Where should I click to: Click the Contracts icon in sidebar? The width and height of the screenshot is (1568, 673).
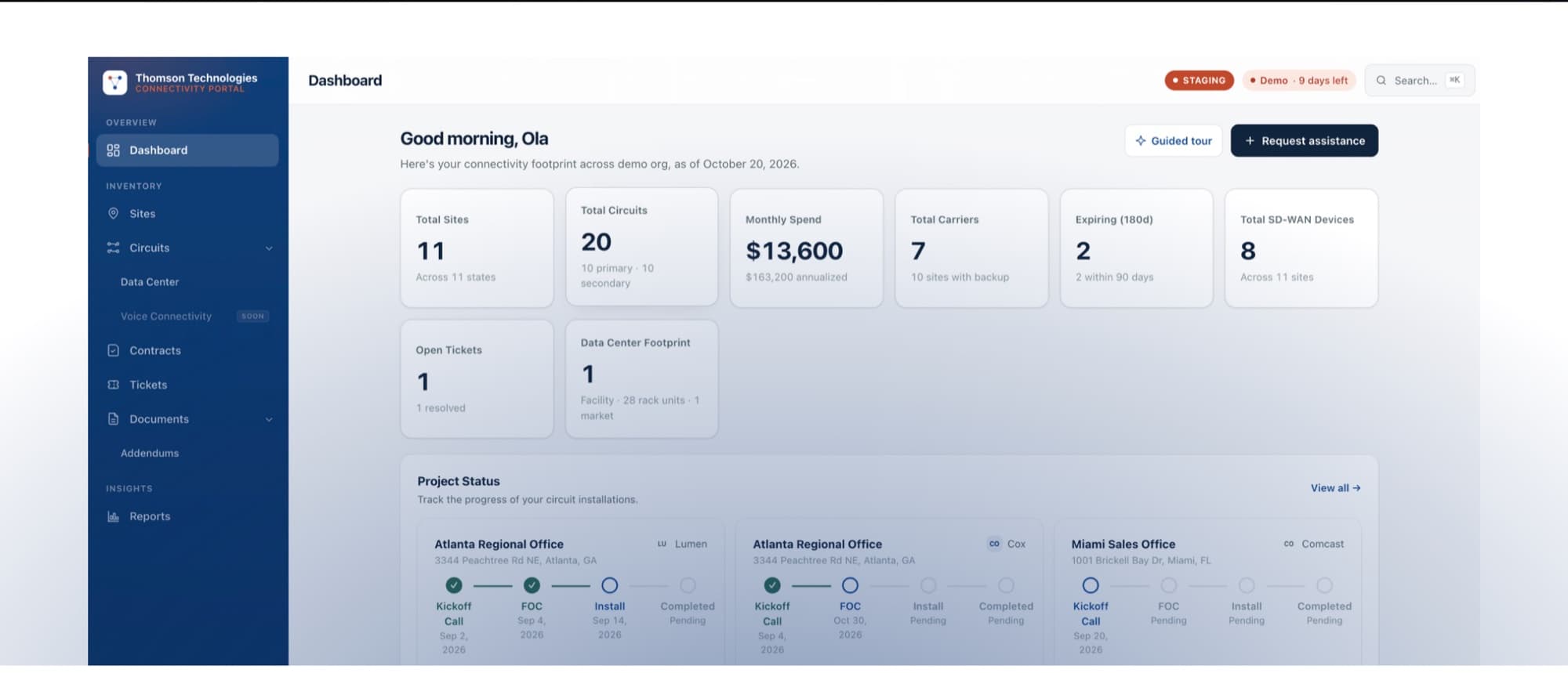point(113,350)
